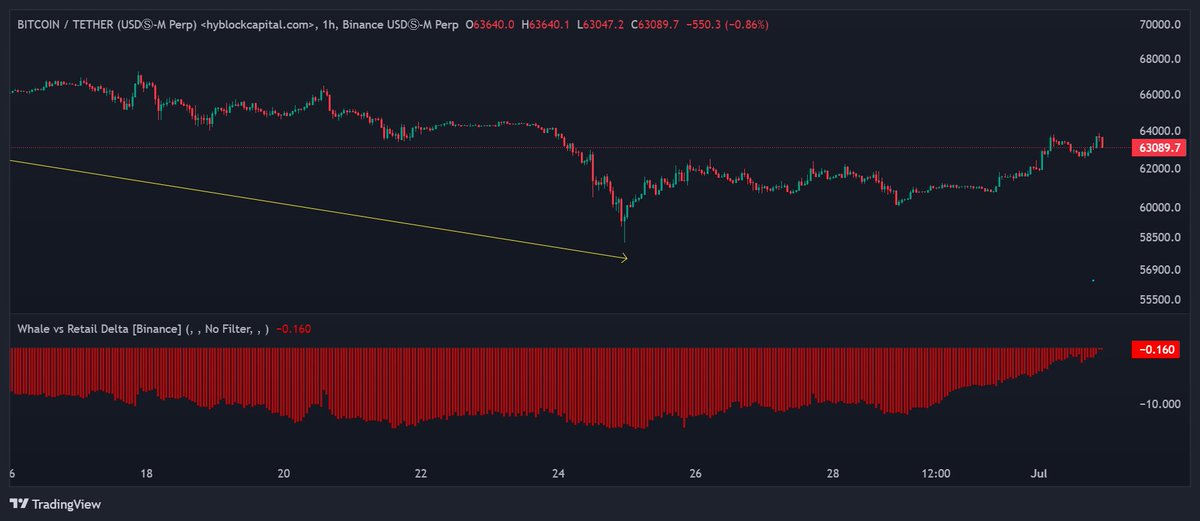Viewport: 1200px width, 521px height.
Task: Open the TradingView logo link
Action: [x=56, y=504]
